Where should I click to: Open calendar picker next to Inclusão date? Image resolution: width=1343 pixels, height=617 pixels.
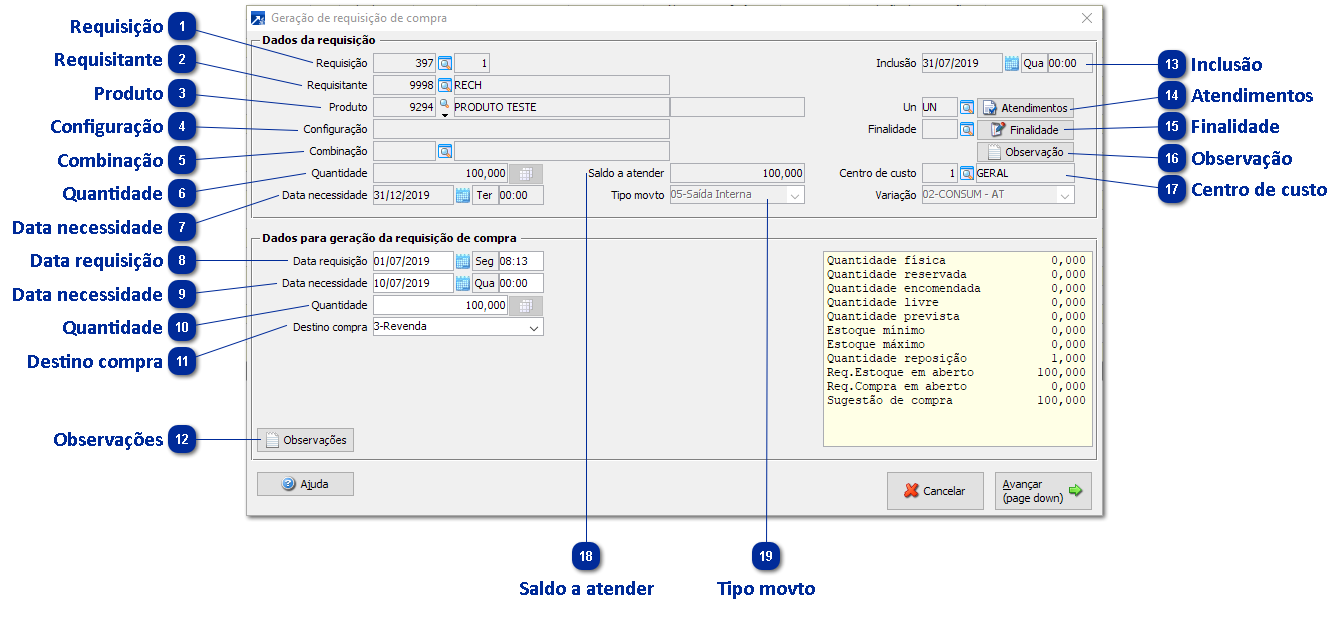coord(1011,63)
